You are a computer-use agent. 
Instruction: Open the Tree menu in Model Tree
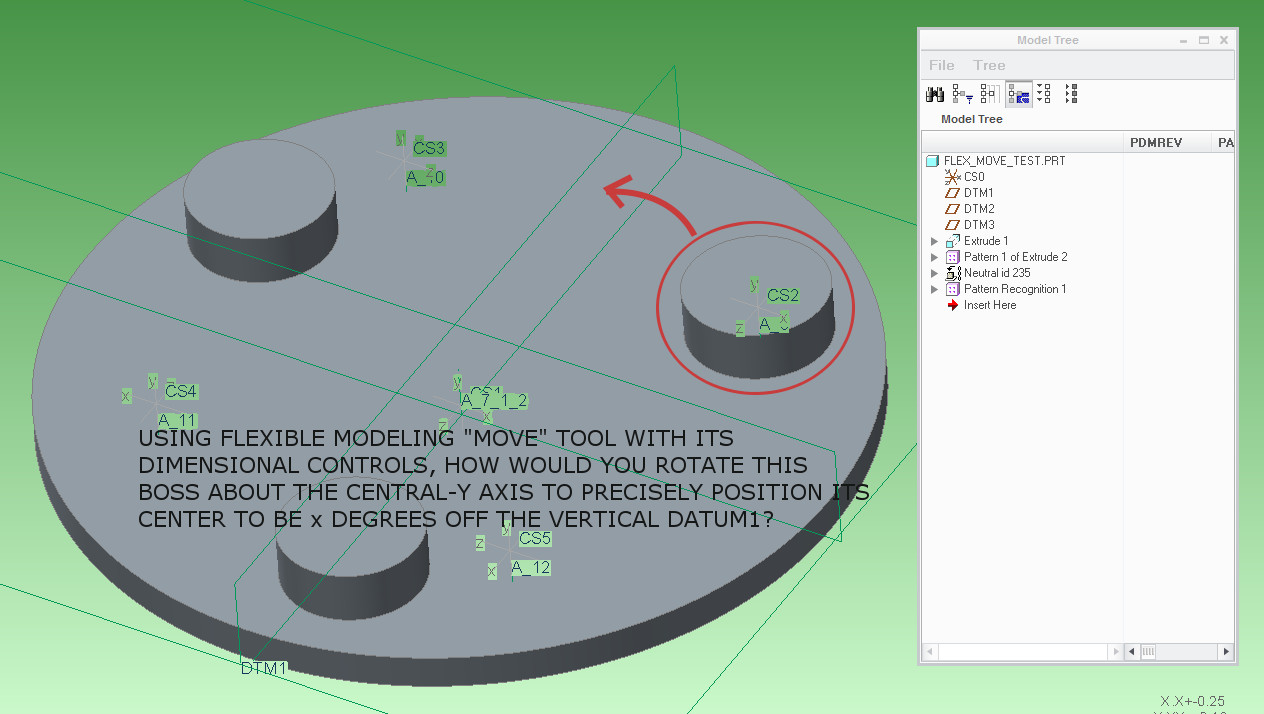pos(989,65)
